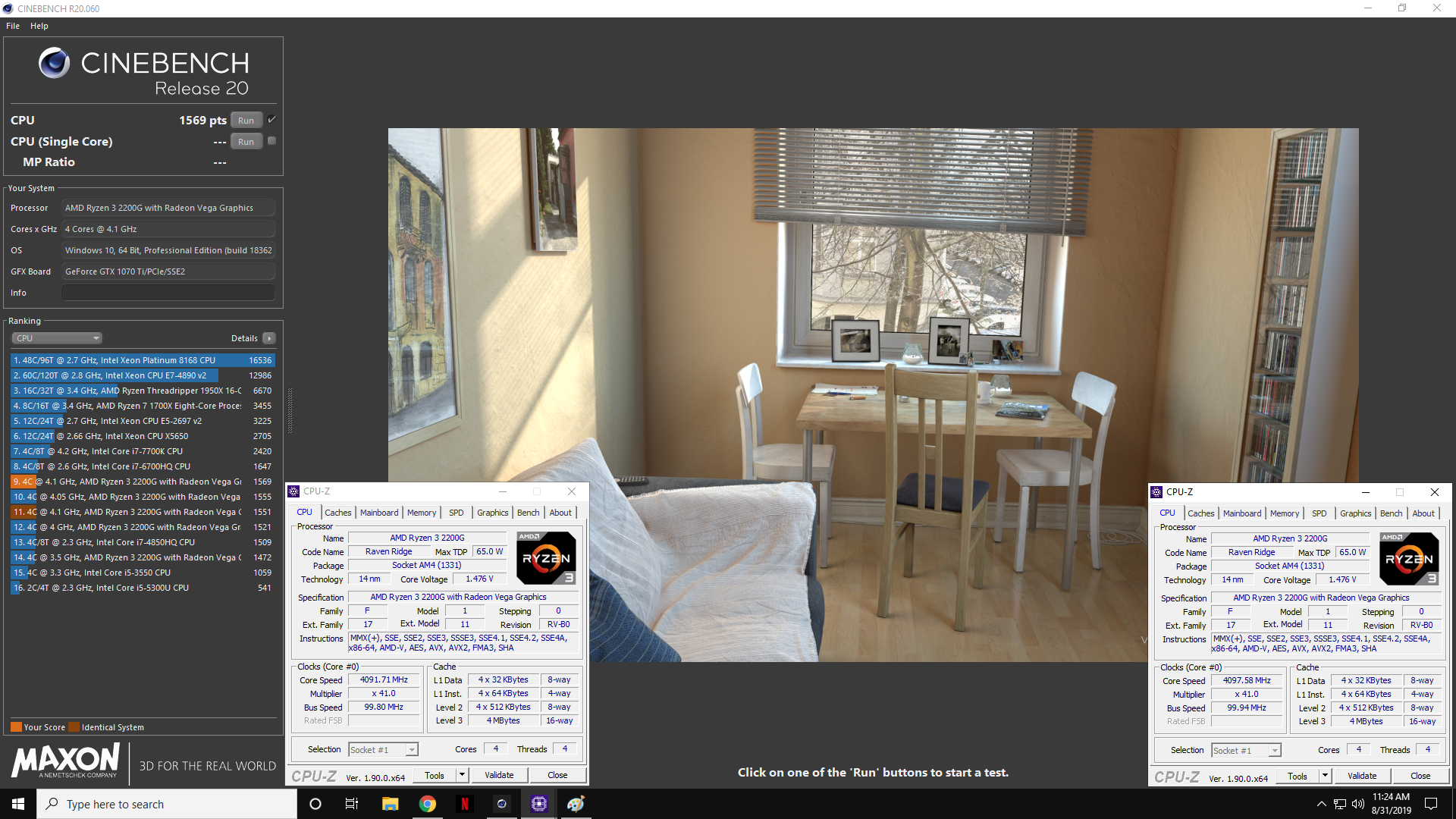
Task: Show hidden system tray icons
Action: click(x=1322, y=804)
